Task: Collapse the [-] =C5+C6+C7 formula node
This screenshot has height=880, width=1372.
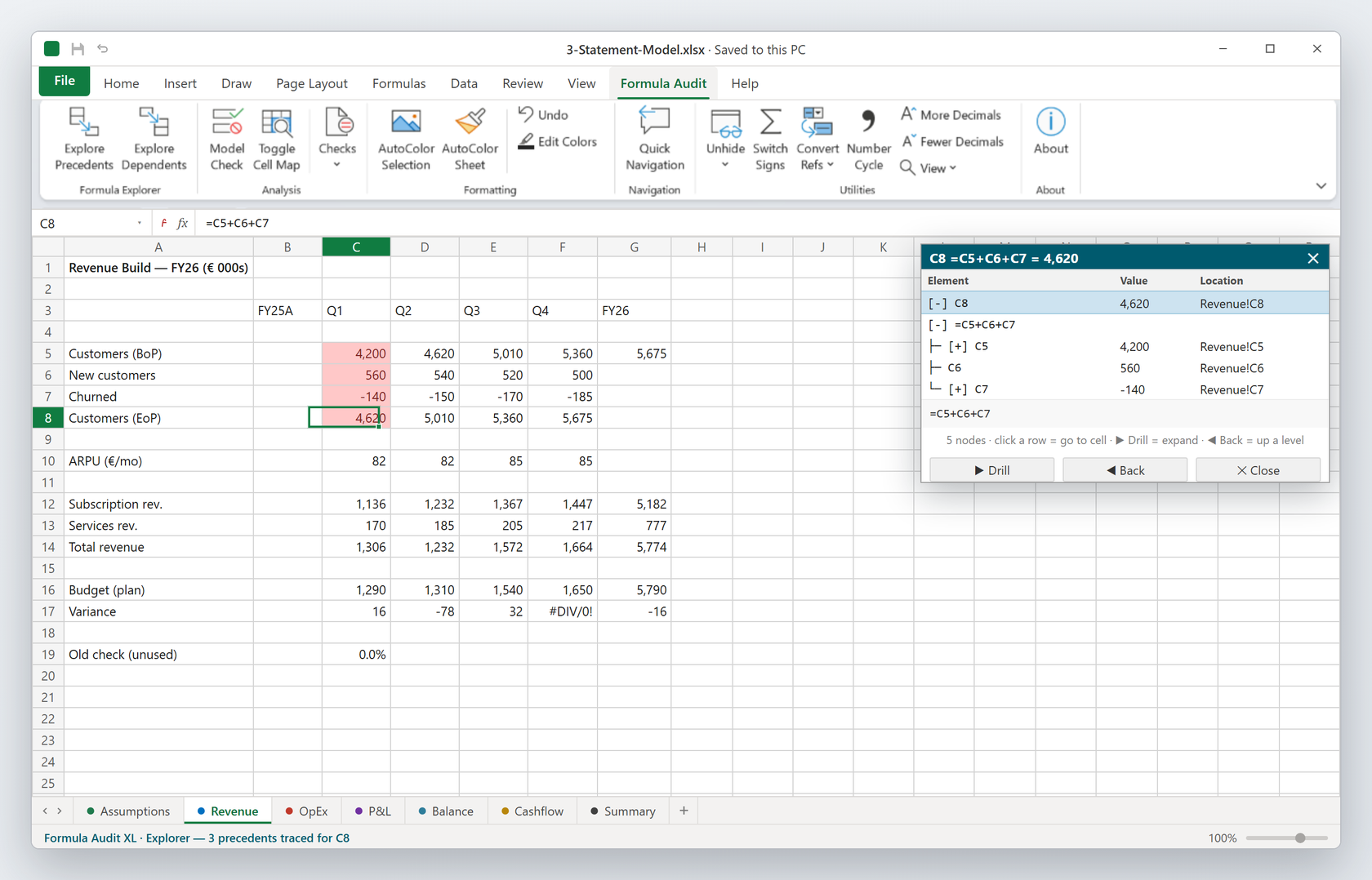Action: (938, 325)
